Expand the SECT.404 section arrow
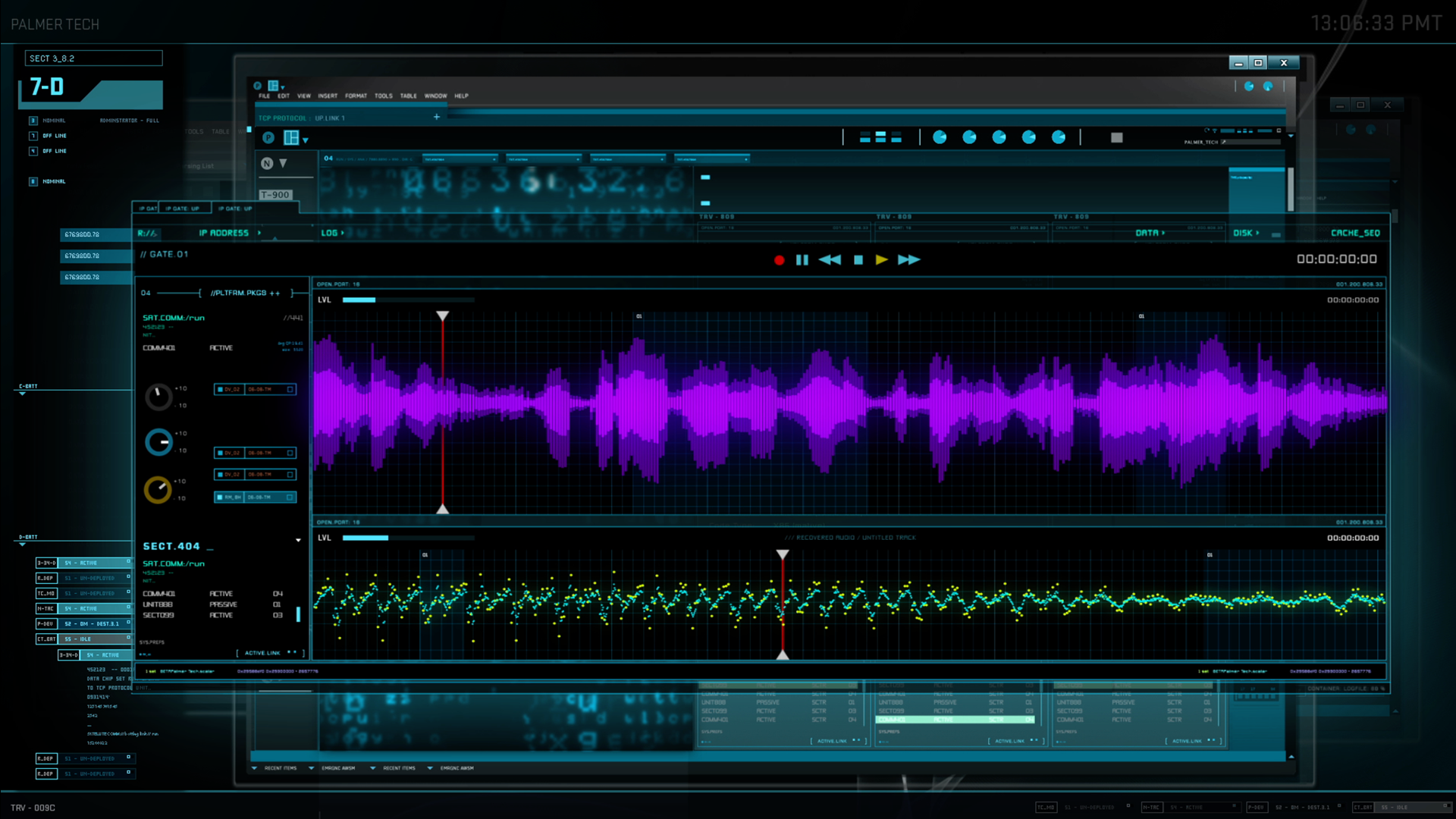This screenshot has height=819, width=1456. [x=298, y=541]
